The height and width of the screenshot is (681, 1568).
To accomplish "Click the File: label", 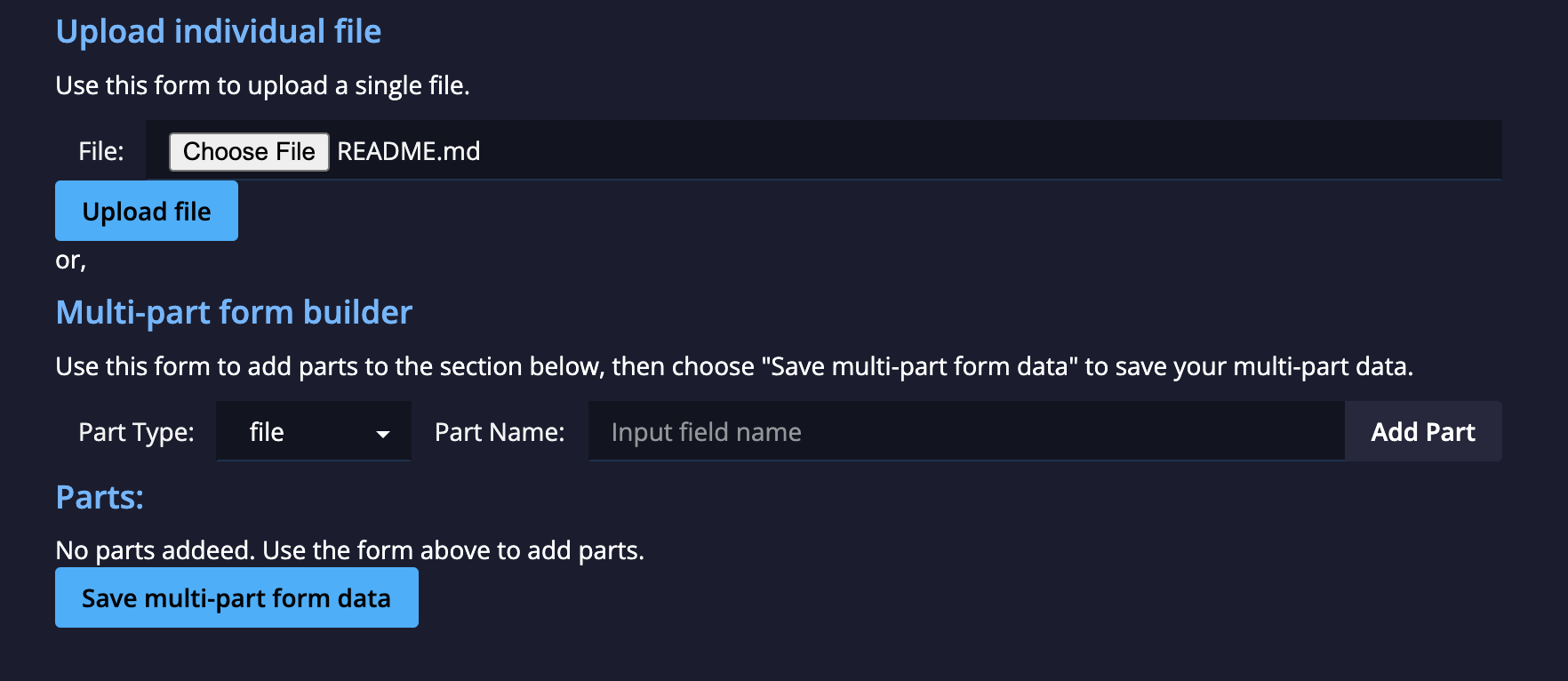I will (101, 151).
